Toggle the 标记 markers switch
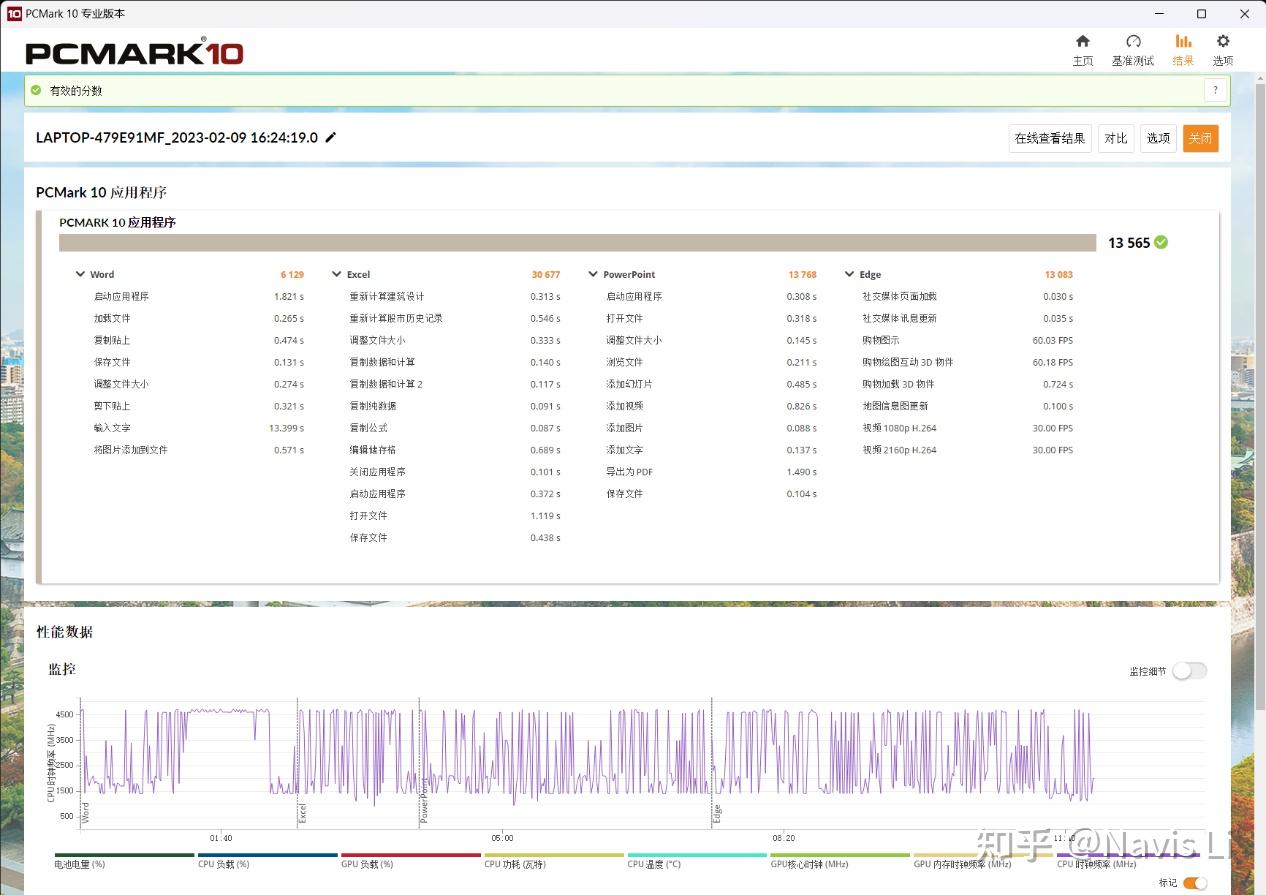1266x895 pixels. [1195, 883]
